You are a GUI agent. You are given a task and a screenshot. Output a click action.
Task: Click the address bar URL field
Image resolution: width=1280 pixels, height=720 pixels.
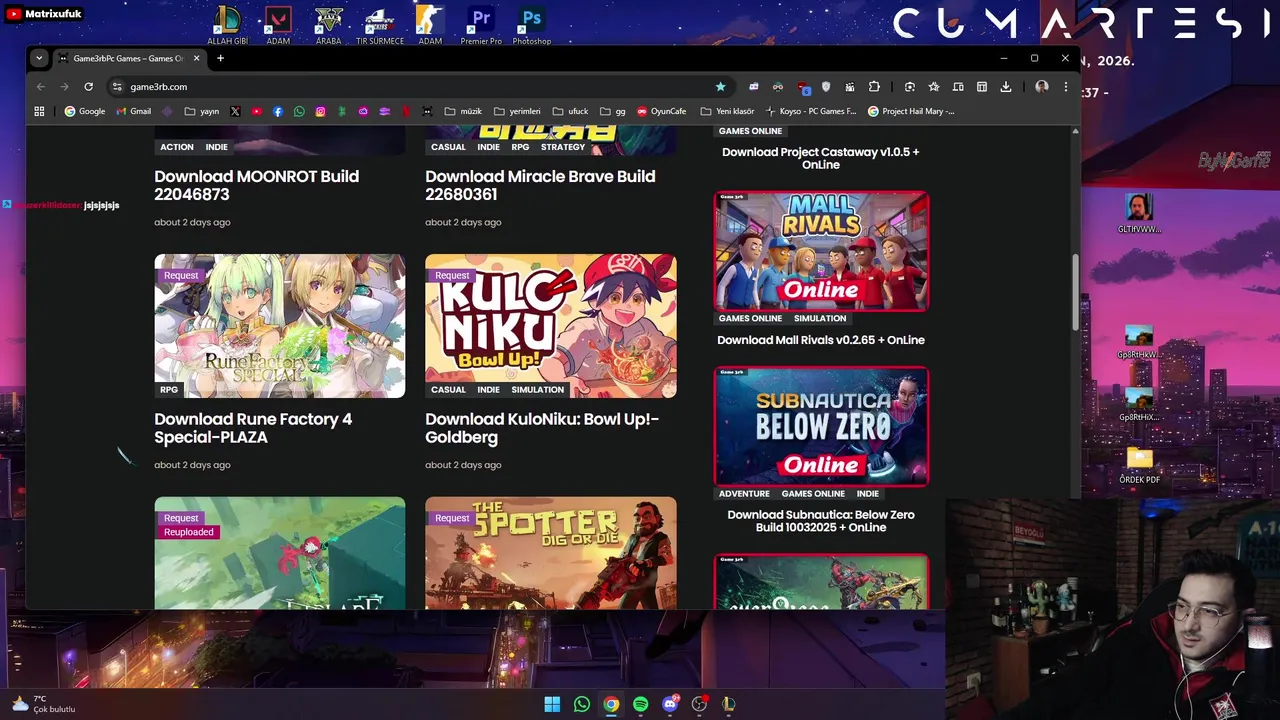420,87
